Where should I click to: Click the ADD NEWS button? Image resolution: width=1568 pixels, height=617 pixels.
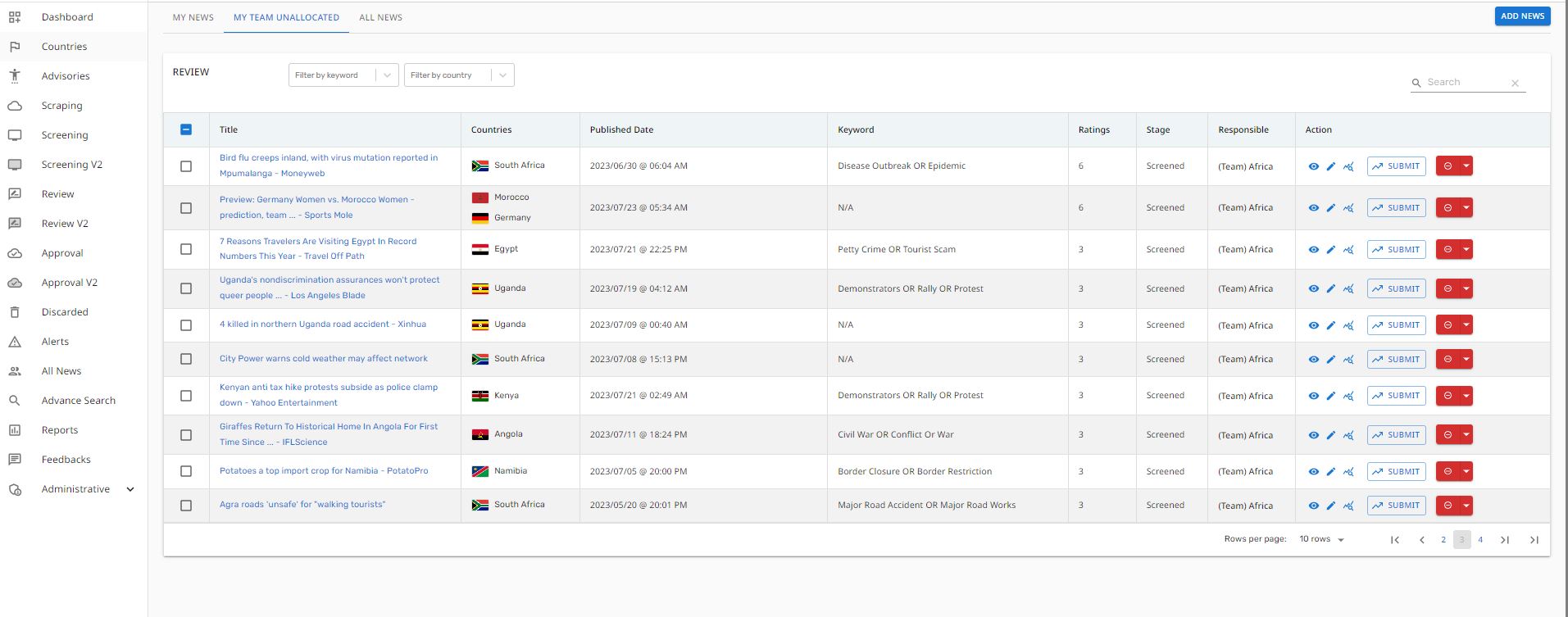click(1522, 16)
